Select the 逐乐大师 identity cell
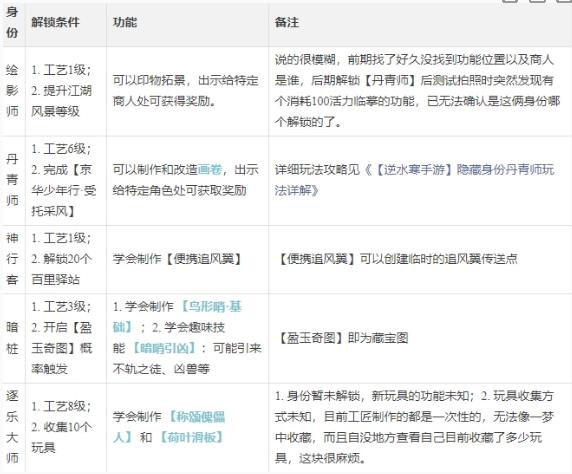 [x=12, y=427]
